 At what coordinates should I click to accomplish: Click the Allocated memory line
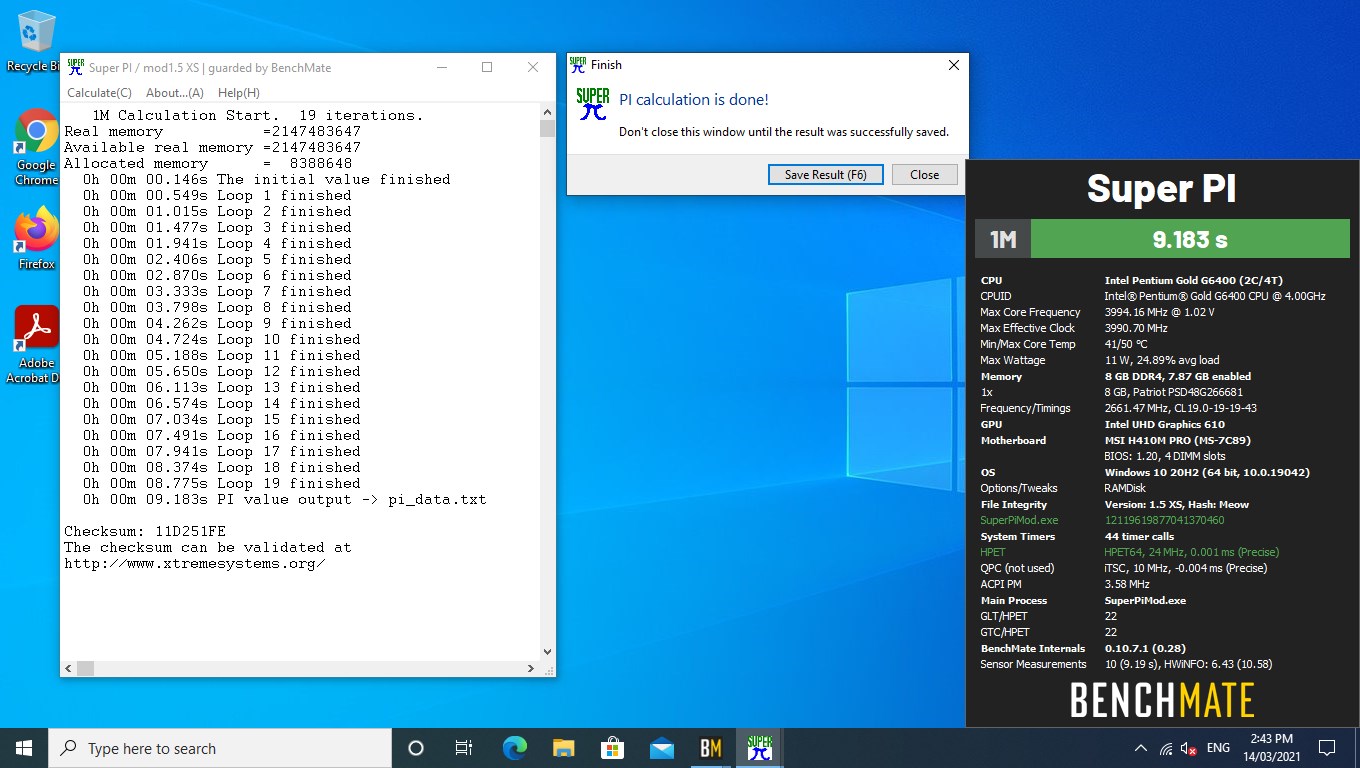point(208,163)
